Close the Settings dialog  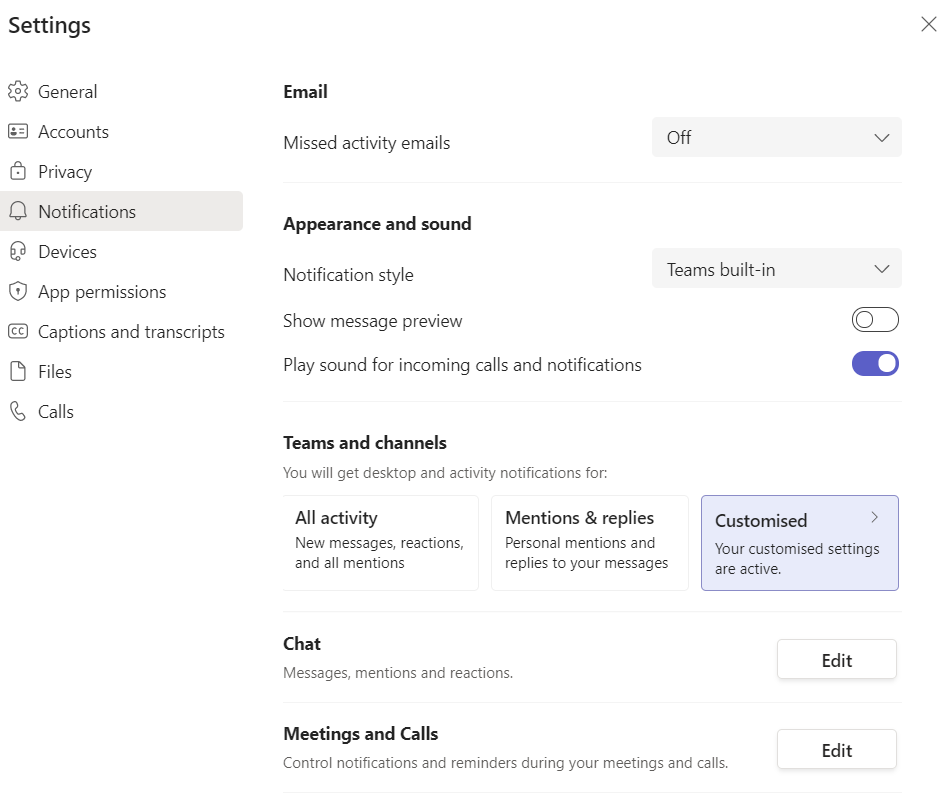pyautogui.click(x=928, y=24)
